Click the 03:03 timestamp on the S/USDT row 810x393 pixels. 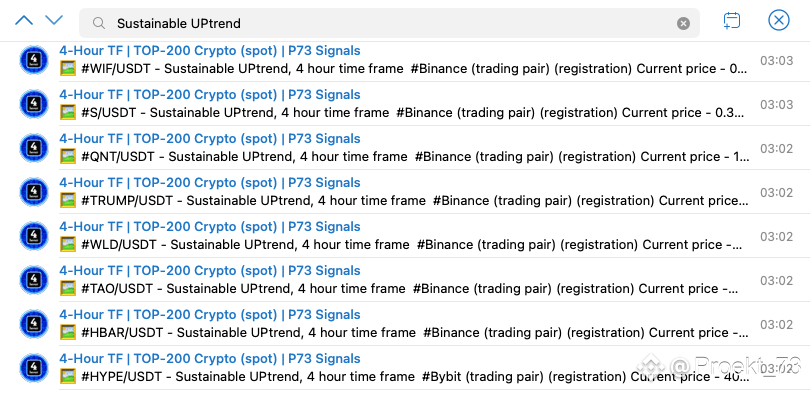(x=776, y=104)
